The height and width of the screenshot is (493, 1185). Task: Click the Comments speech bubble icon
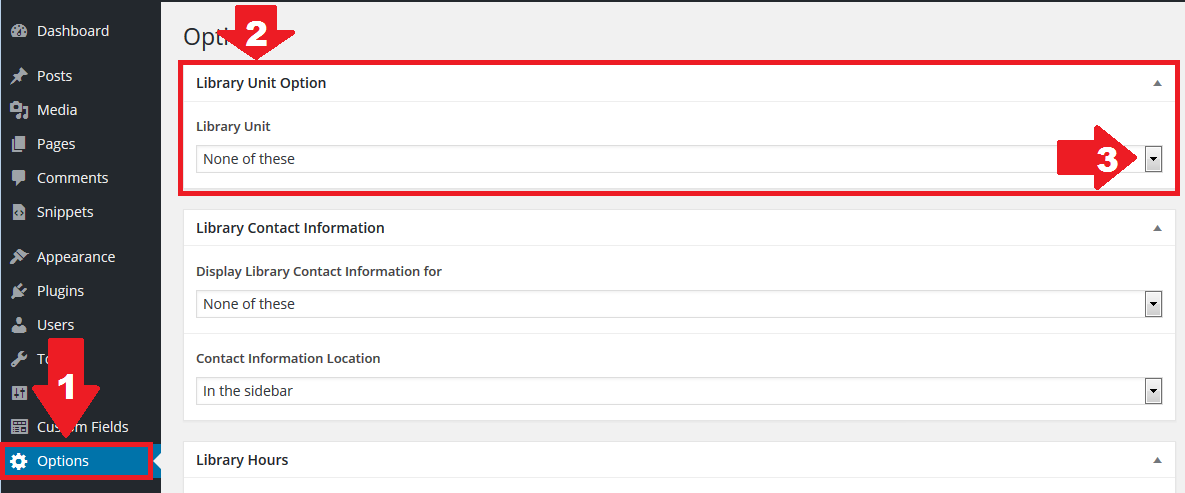[x=18, y=178]
